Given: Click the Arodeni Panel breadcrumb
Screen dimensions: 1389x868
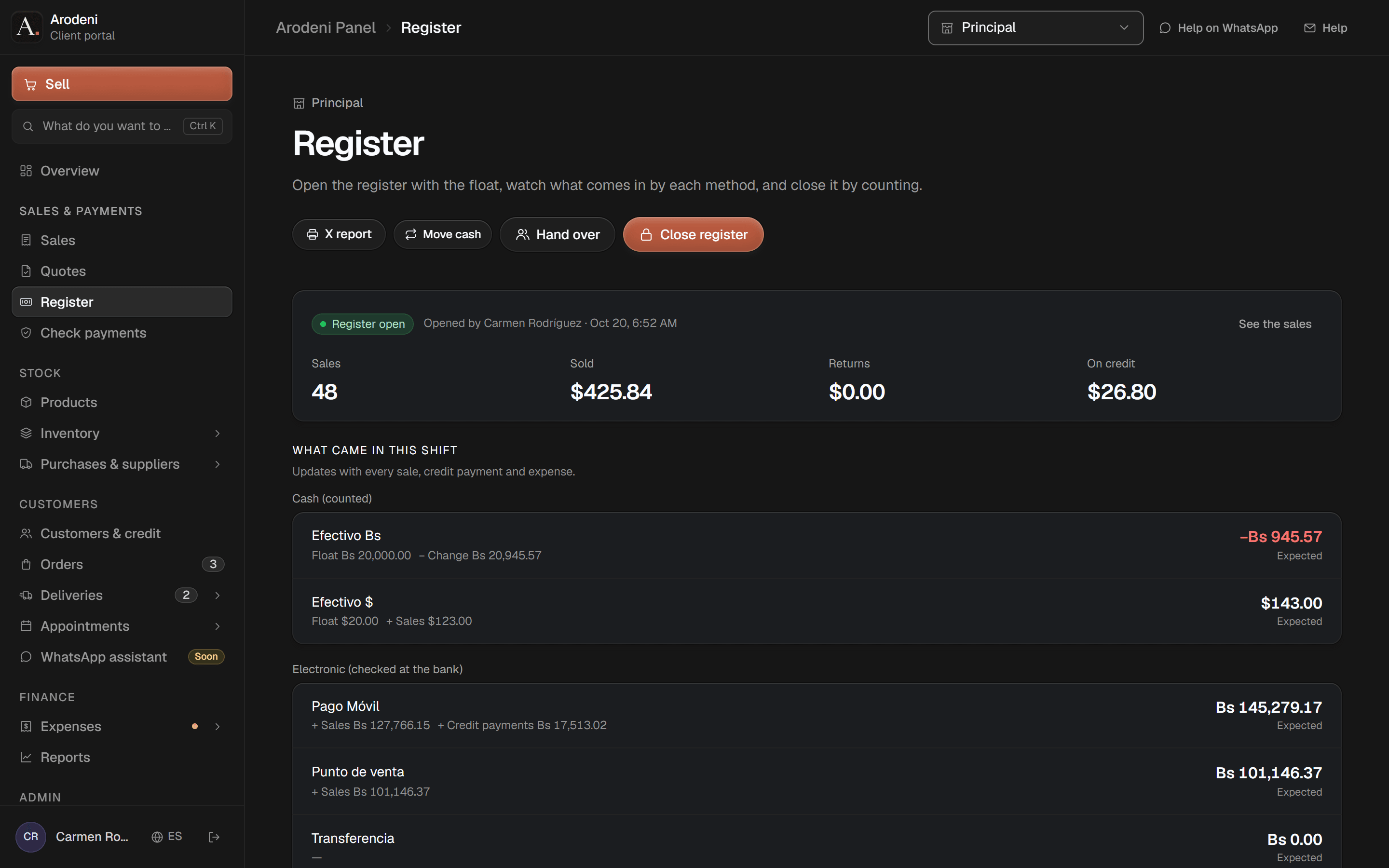Looking at the screenshot, I should 326,27.
